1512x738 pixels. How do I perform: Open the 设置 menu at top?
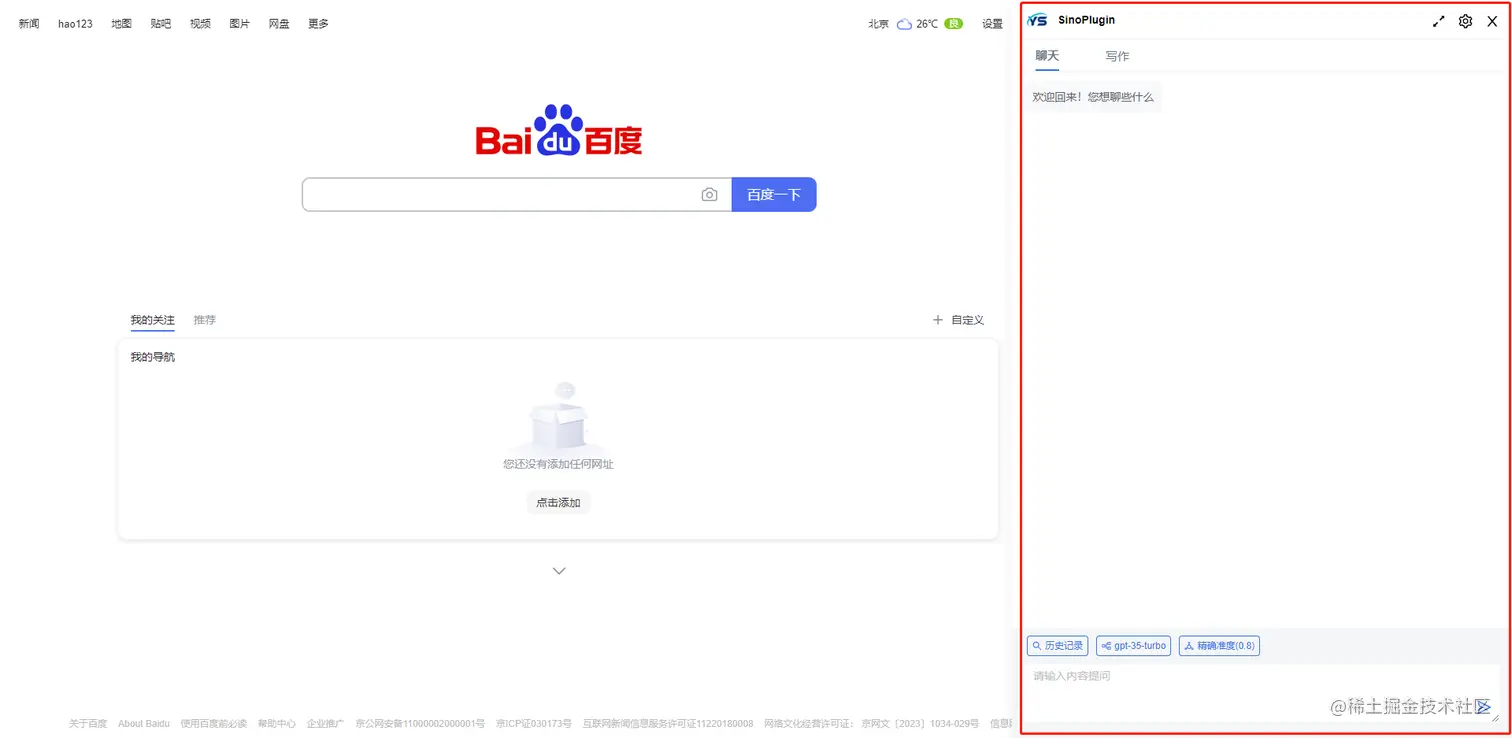point(992,24)
